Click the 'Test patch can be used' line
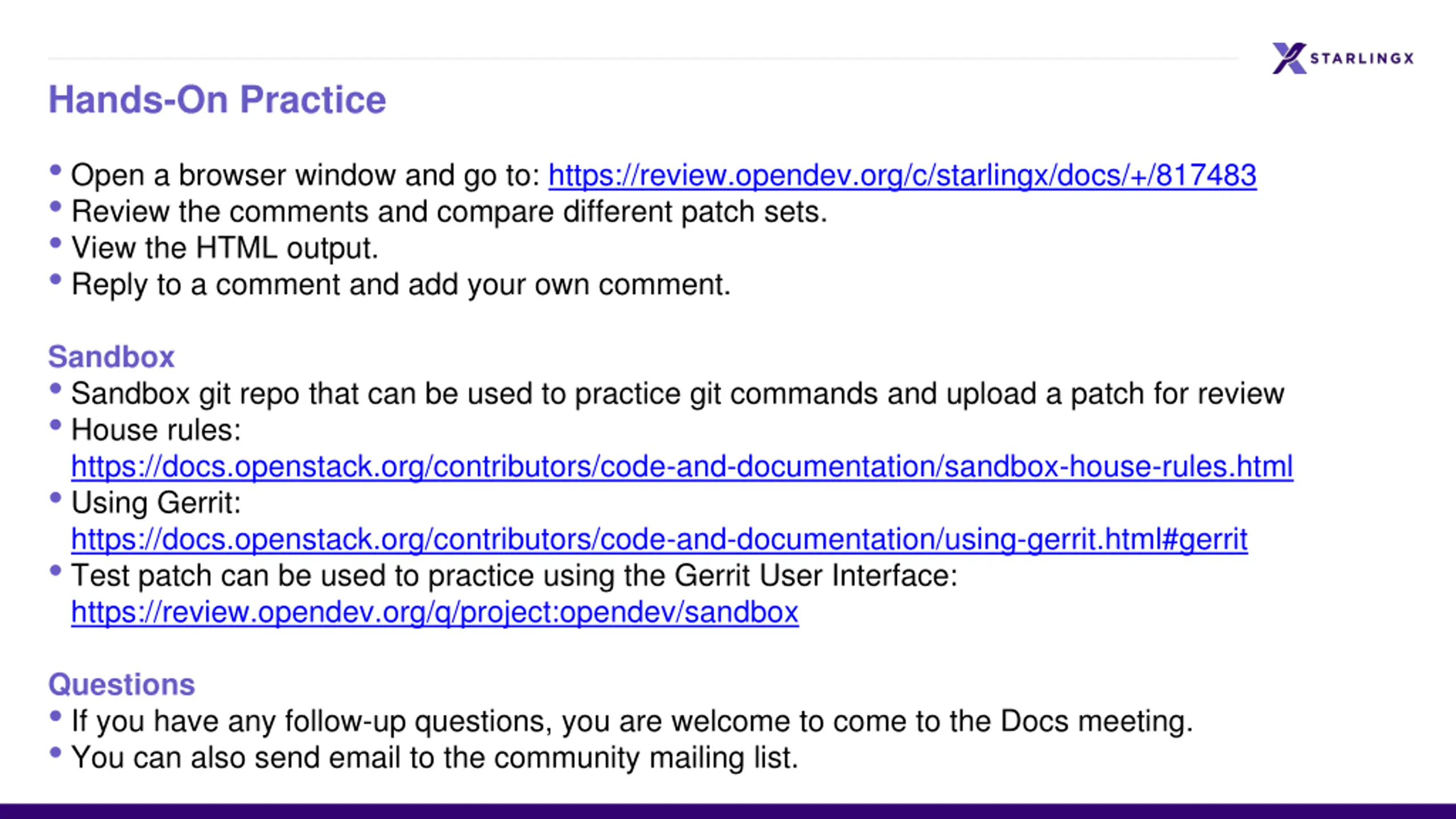1456x819 pixels. coord(514,576)
